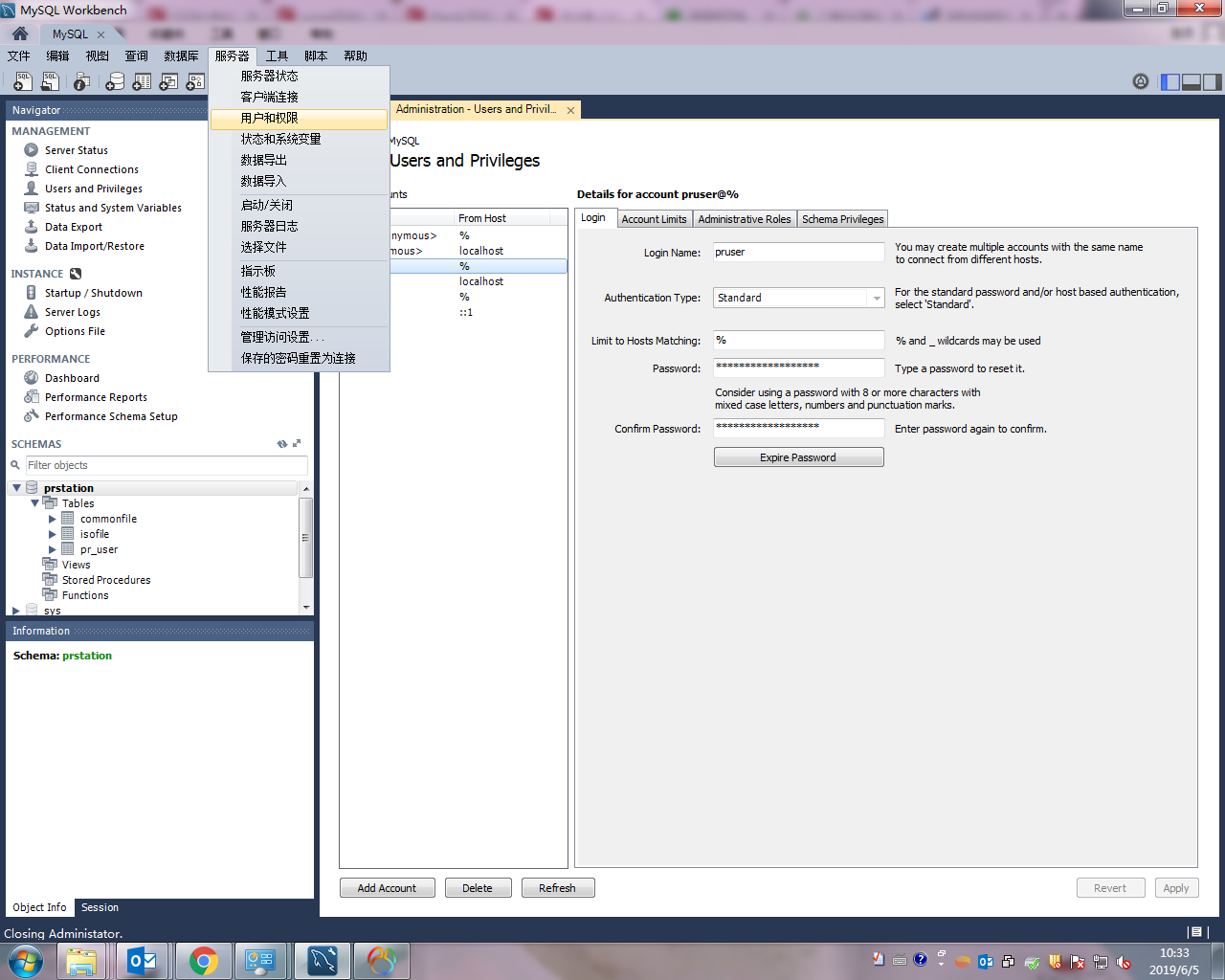Choose 用户和权限 menu entry
The width and height of the screenshot is (1225, 980).
pos(299,118)
